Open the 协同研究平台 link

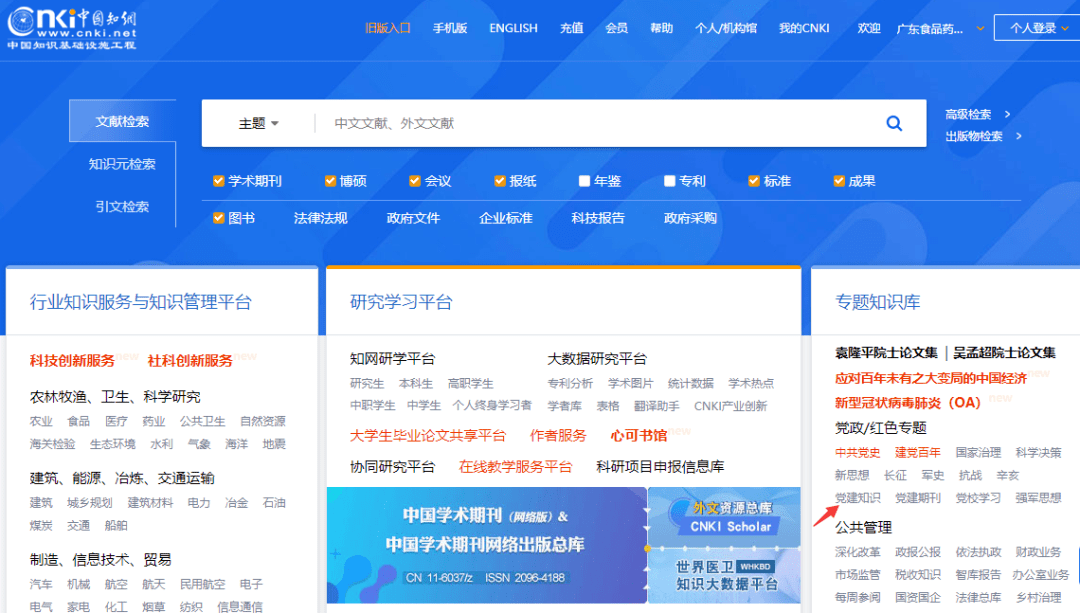393,467
